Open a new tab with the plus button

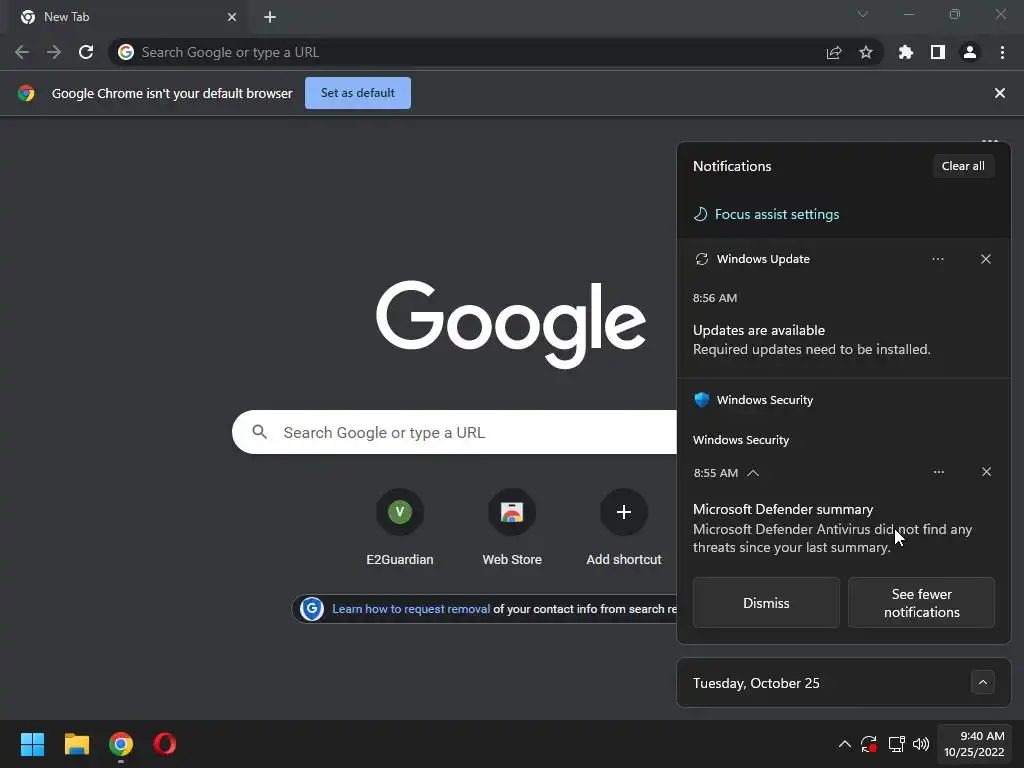(x=270, y=17)
